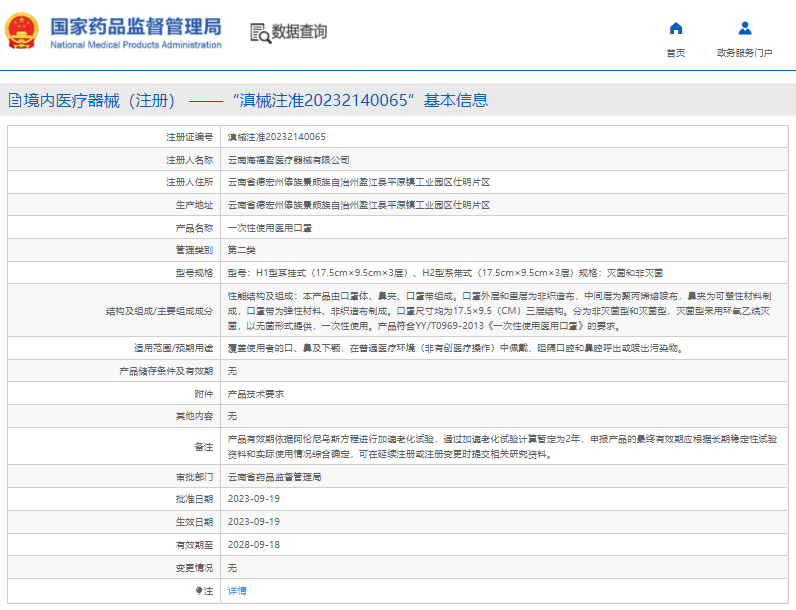Click the 注册证编号 row label
The image size is (796, 610).
pyautogui.click(x=190, y=137)
